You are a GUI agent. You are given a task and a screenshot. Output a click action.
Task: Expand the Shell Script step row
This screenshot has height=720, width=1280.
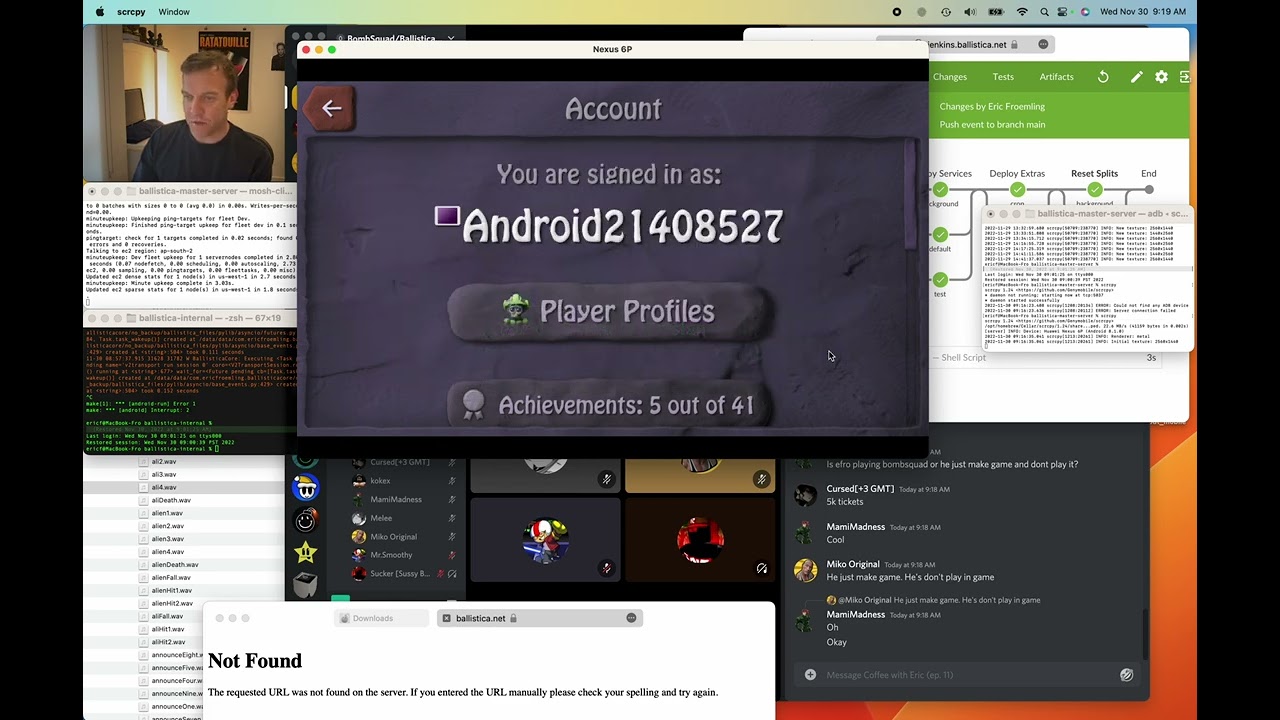pyautogui.click(x=1045, y=357)
